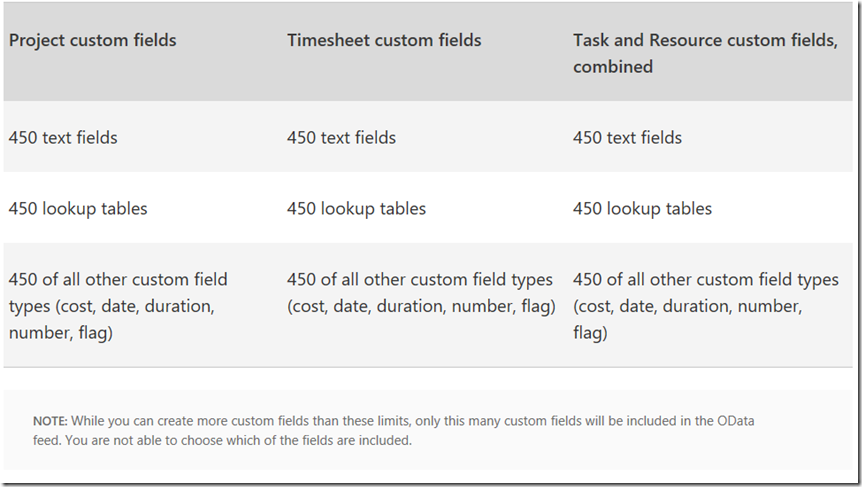
Task: Click the bold NOTE: label
Action: pyautogui.click(x=50, y=421)
